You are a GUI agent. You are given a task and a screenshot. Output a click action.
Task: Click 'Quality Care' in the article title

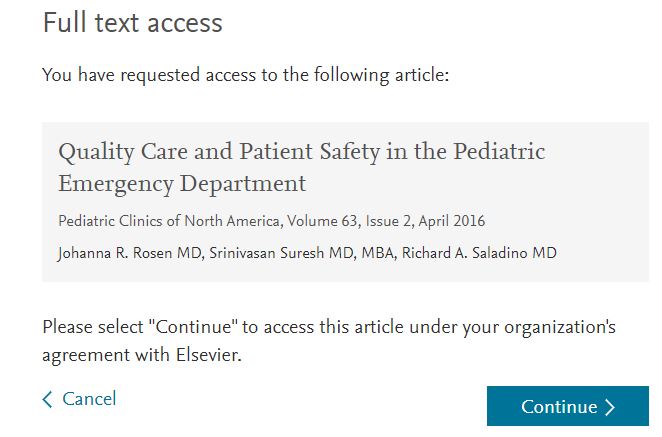123,152
